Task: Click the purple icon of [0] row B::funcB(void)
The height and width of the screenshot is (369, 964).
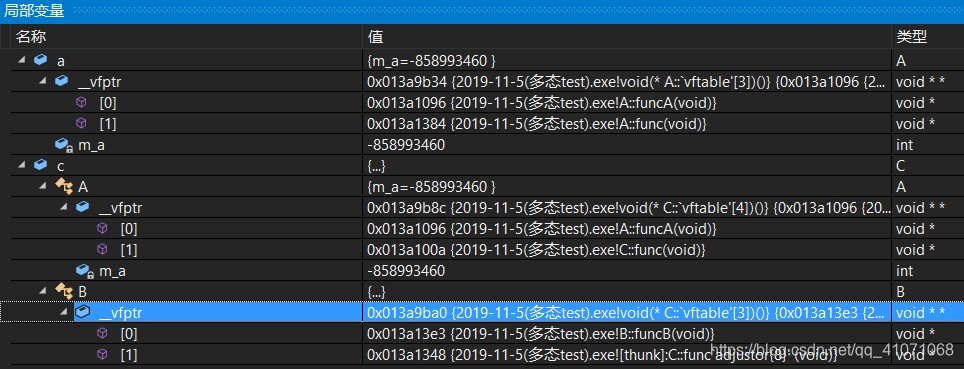Action: [x=102, y=333]
